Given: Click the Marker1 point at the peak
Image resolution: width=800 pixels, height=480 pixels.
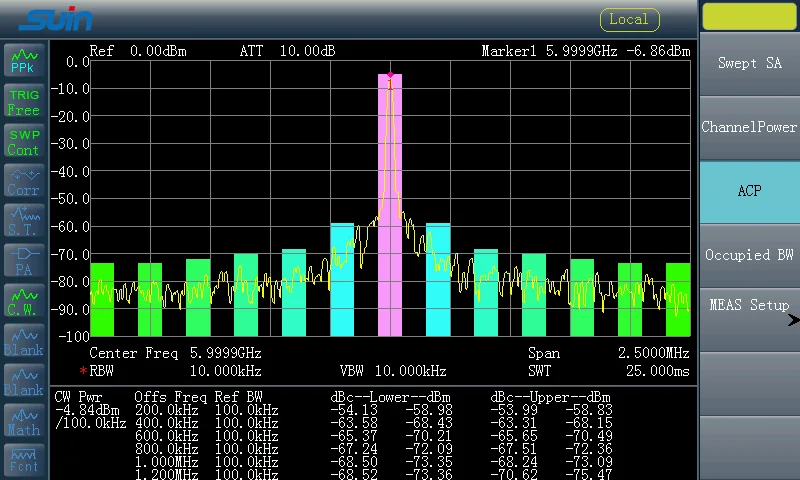Looking at the screenshot, I should (x=390, y=75).
